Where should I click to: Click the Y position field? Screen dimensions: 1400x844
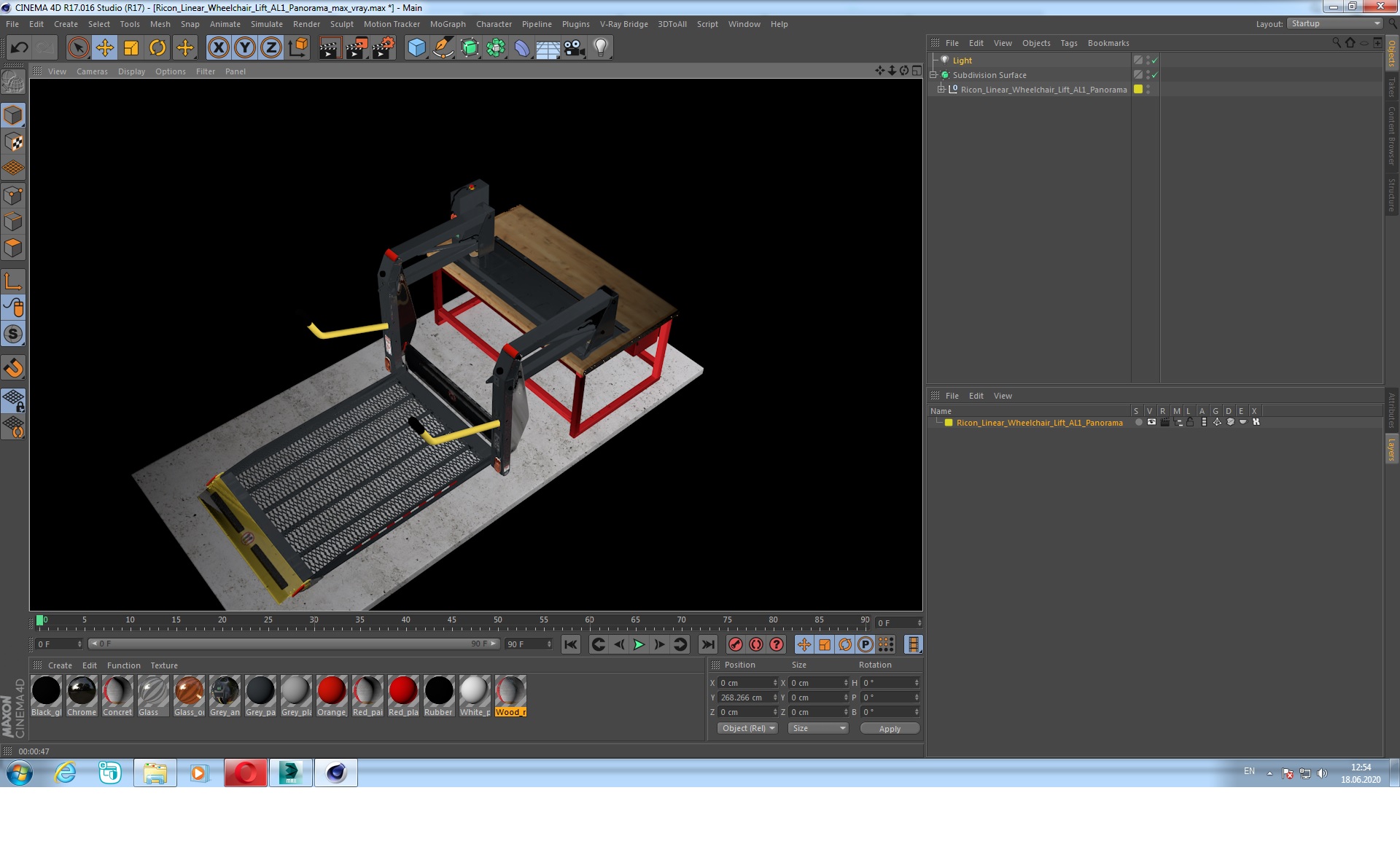748,698
